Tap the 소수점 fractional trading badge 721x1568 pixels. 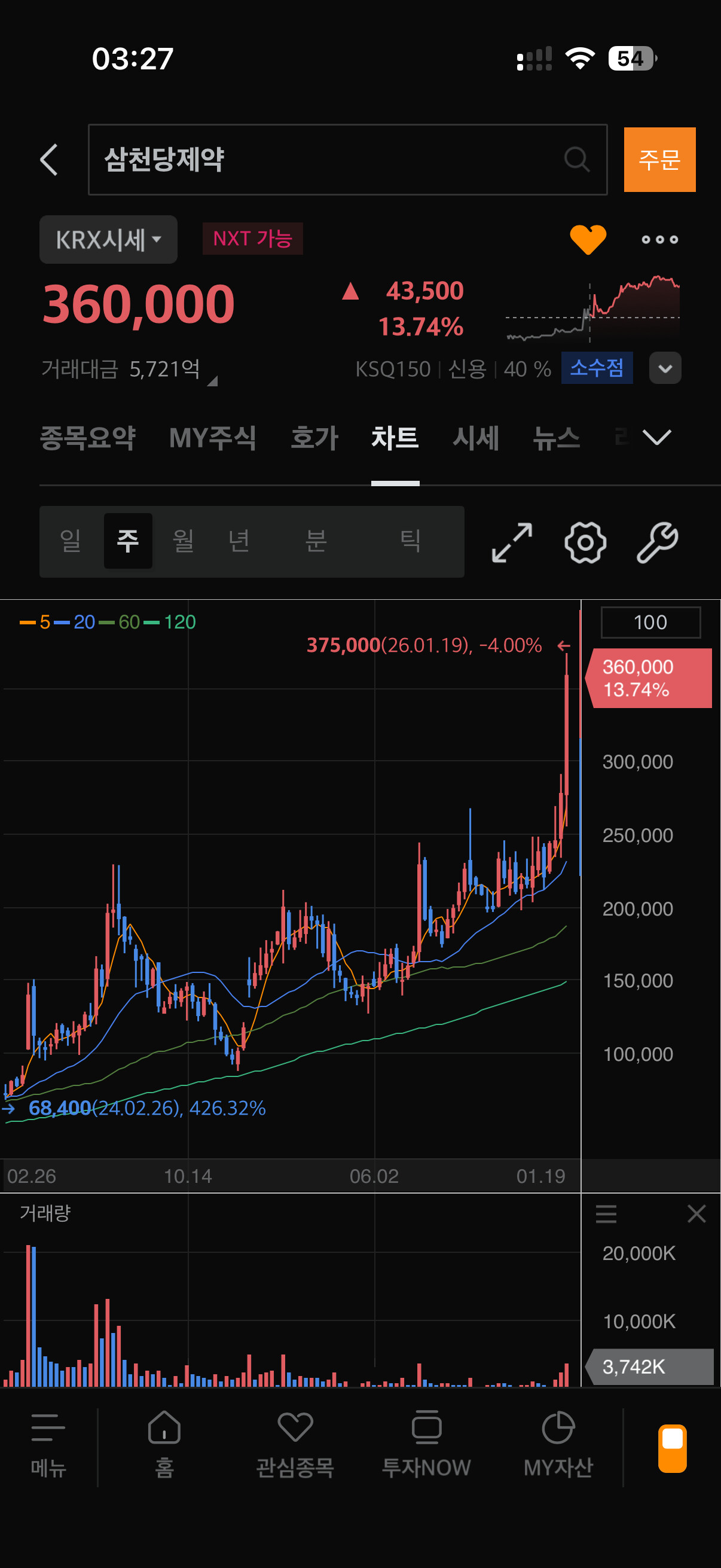[597, 368]
